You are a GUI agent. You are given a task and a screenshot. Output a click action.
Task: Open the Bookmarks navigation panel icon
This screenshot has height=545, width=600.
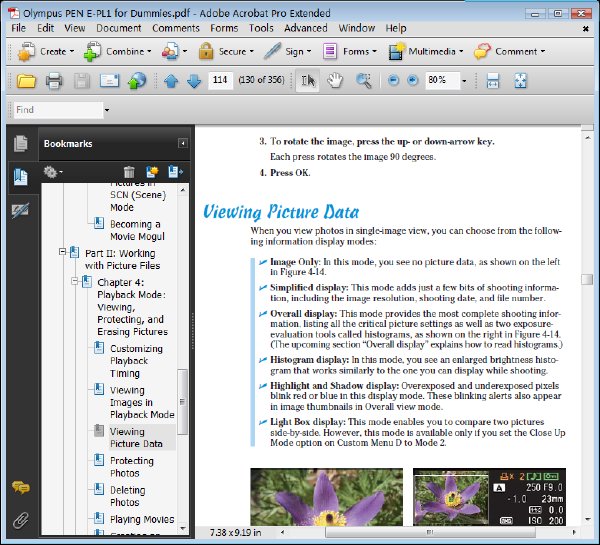(21, 177)
